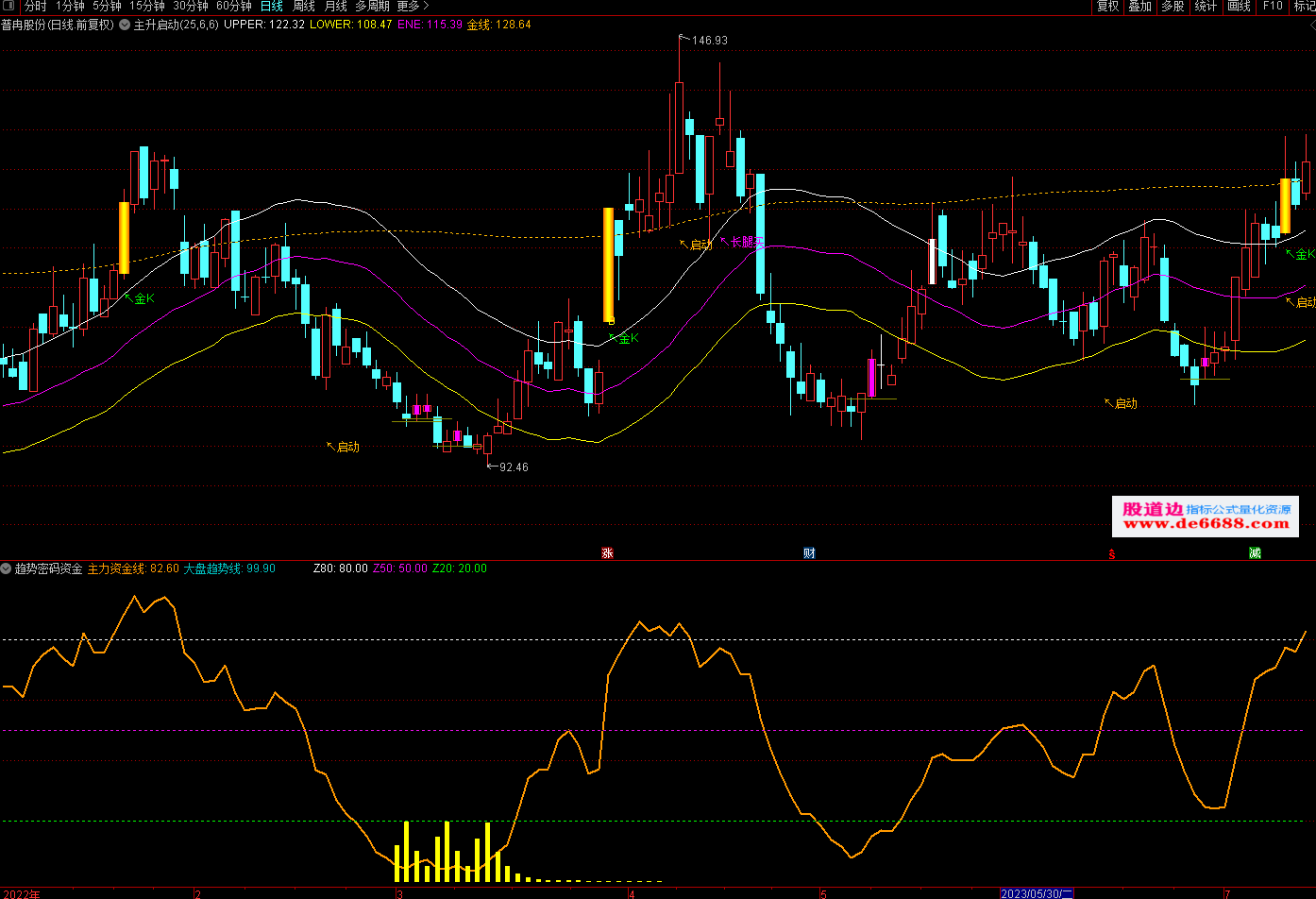Click the 92.46 low price label
Screen dimensions: 1316x899
(x=514, y=466)
